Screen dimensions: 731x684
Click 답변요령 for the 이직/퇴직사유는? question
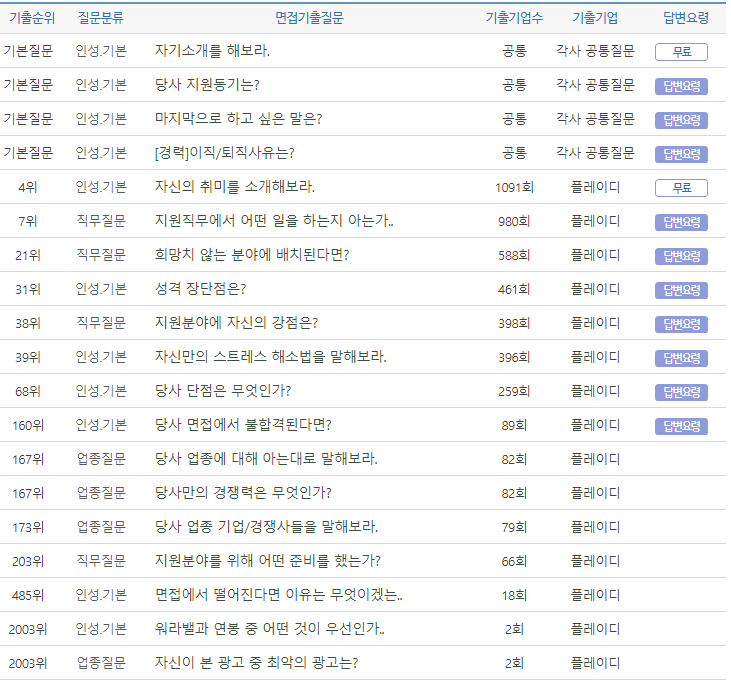click(681, 154)
